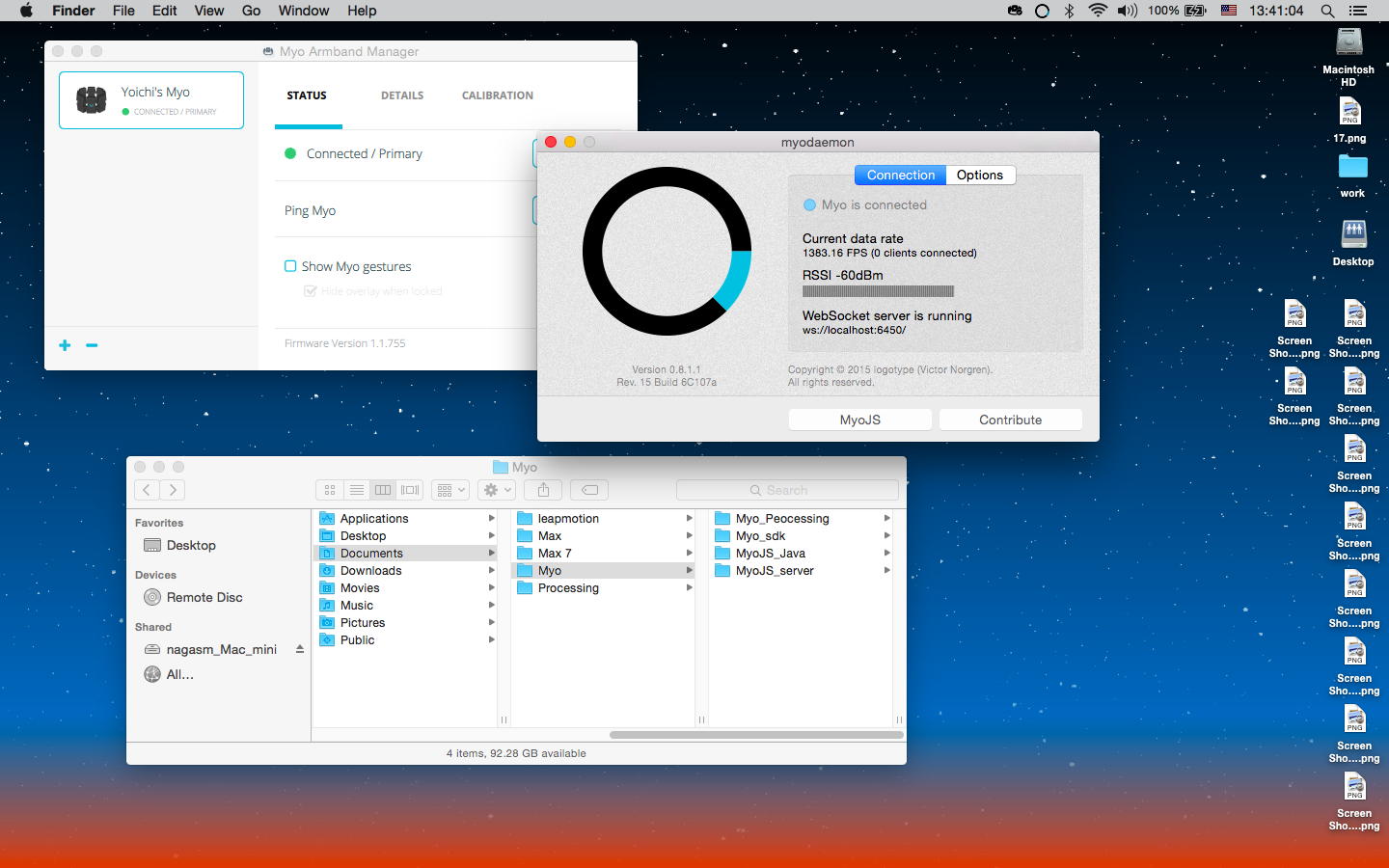Viewport: 1389px width, 868px height.
Task: Click the plus icon in Myo Armband Manager
Action: click(65, 345)
